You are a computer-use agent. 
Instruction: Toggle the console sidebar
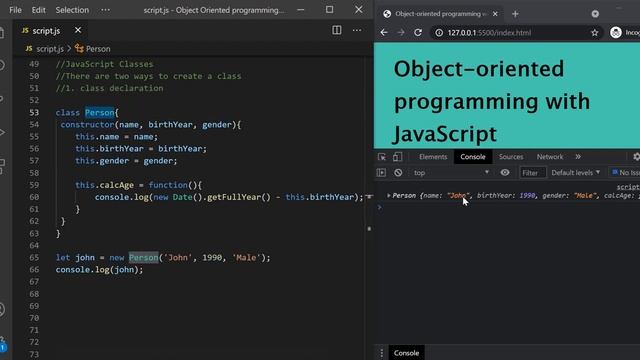(381, 173)
